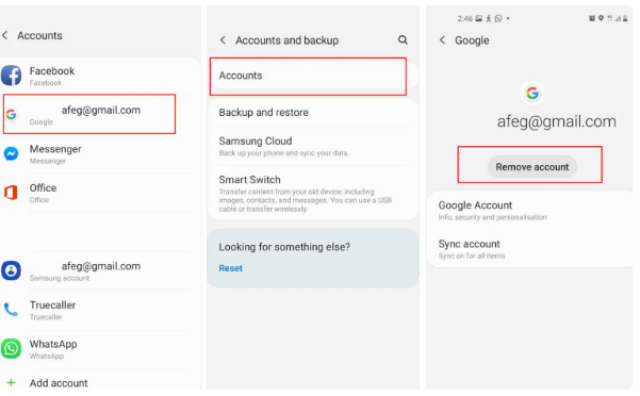This screenshot has width=640, height=396.
Task: Tap the 'Google' screen title
Action: [472, 40]
